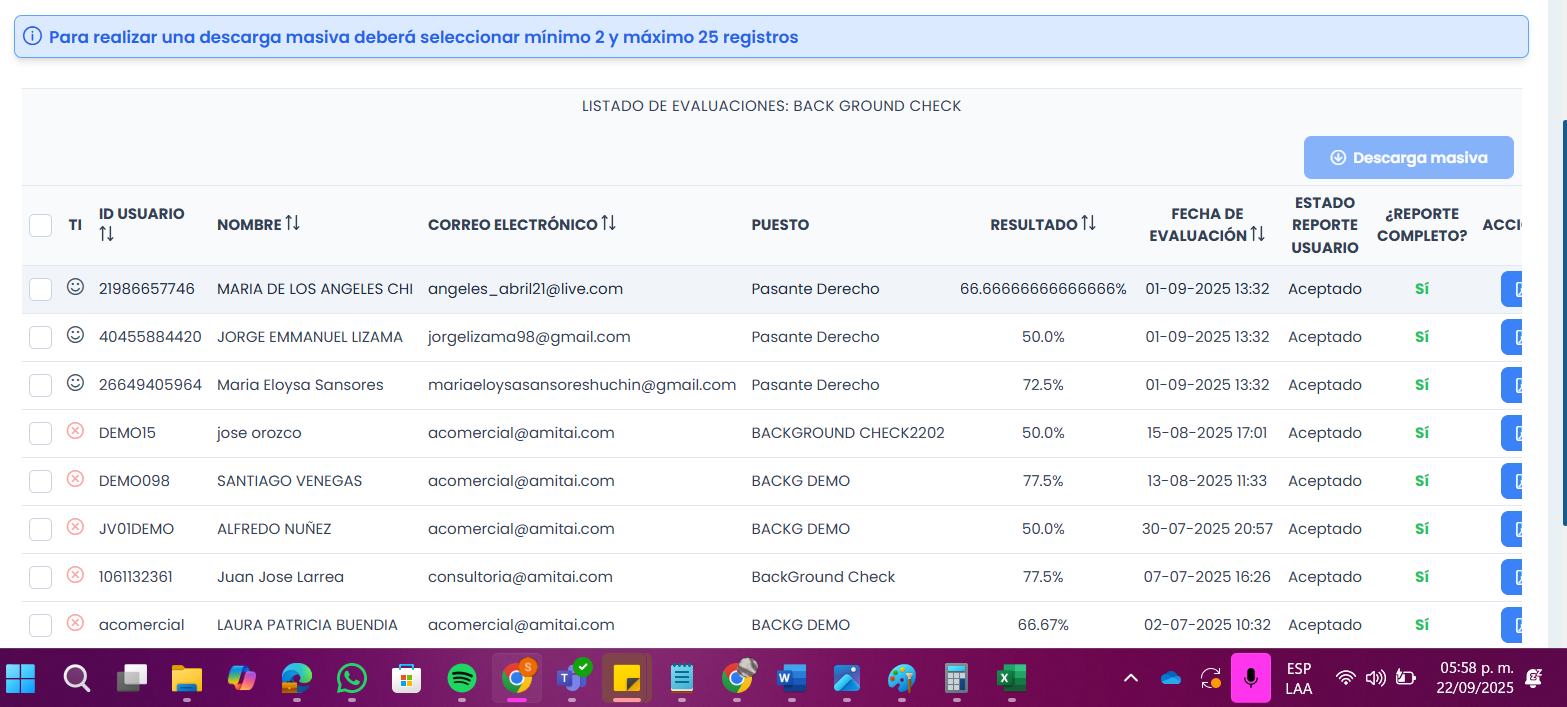Open Spotify from the taskbar

pos(461,679)
